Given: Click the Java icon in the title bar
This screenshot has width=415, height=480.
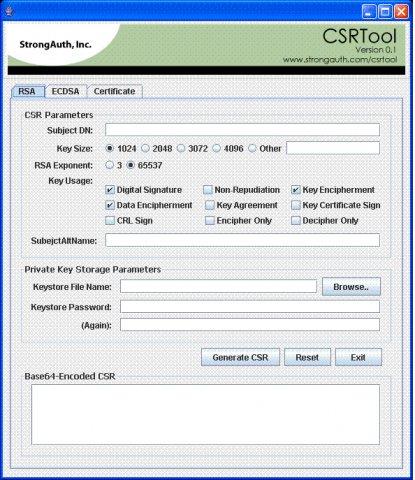Looking at the screenshot, I should pyautogui.click(x=9, y=12).
